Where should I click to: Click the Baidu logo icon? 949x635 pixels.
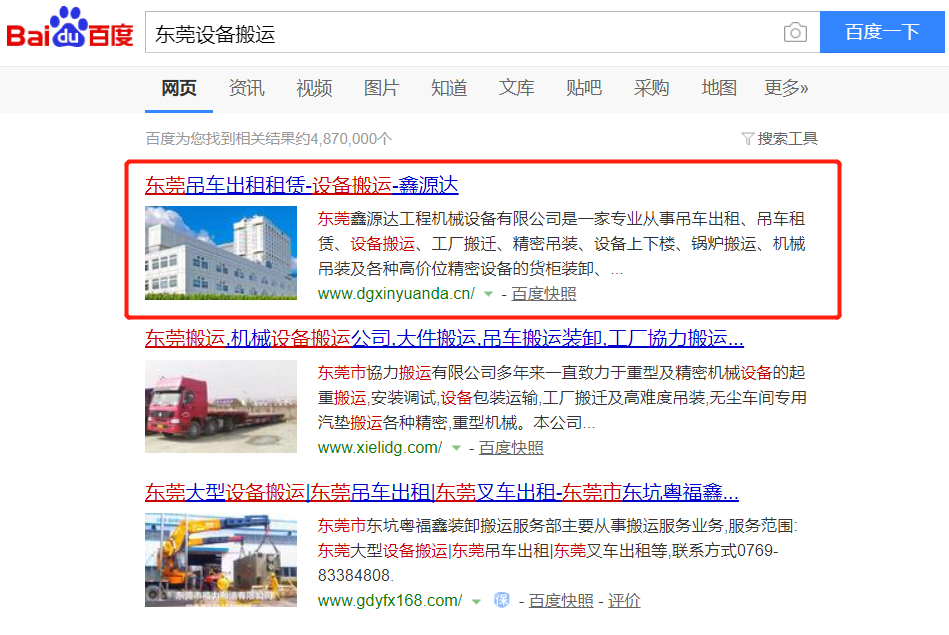70,27
